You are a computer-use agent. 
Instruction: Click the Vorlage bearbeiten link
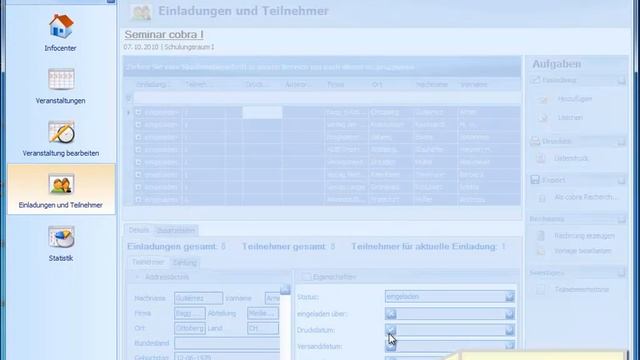coord(582,251)
